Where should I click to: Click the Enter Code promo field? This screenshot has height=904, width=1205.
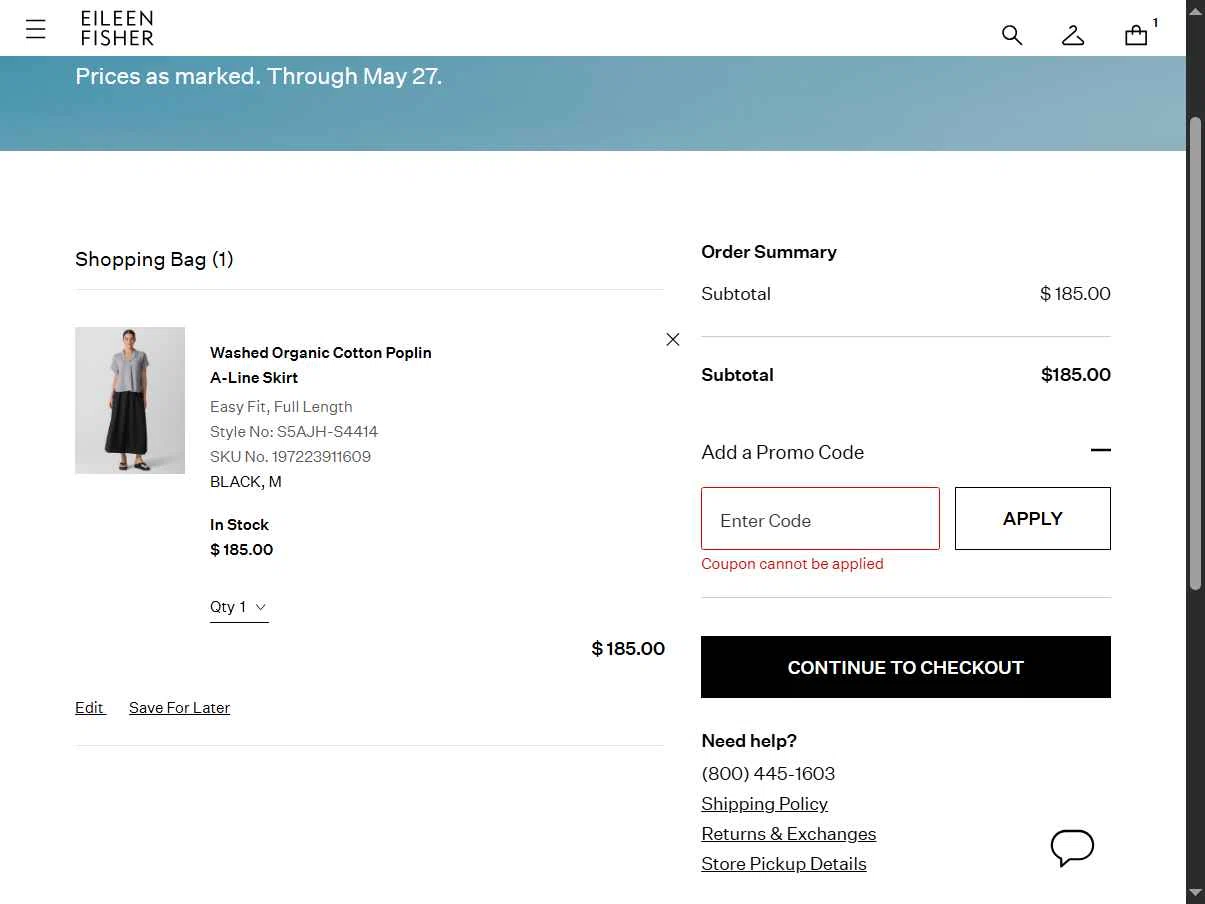click(x=820, y=518)
